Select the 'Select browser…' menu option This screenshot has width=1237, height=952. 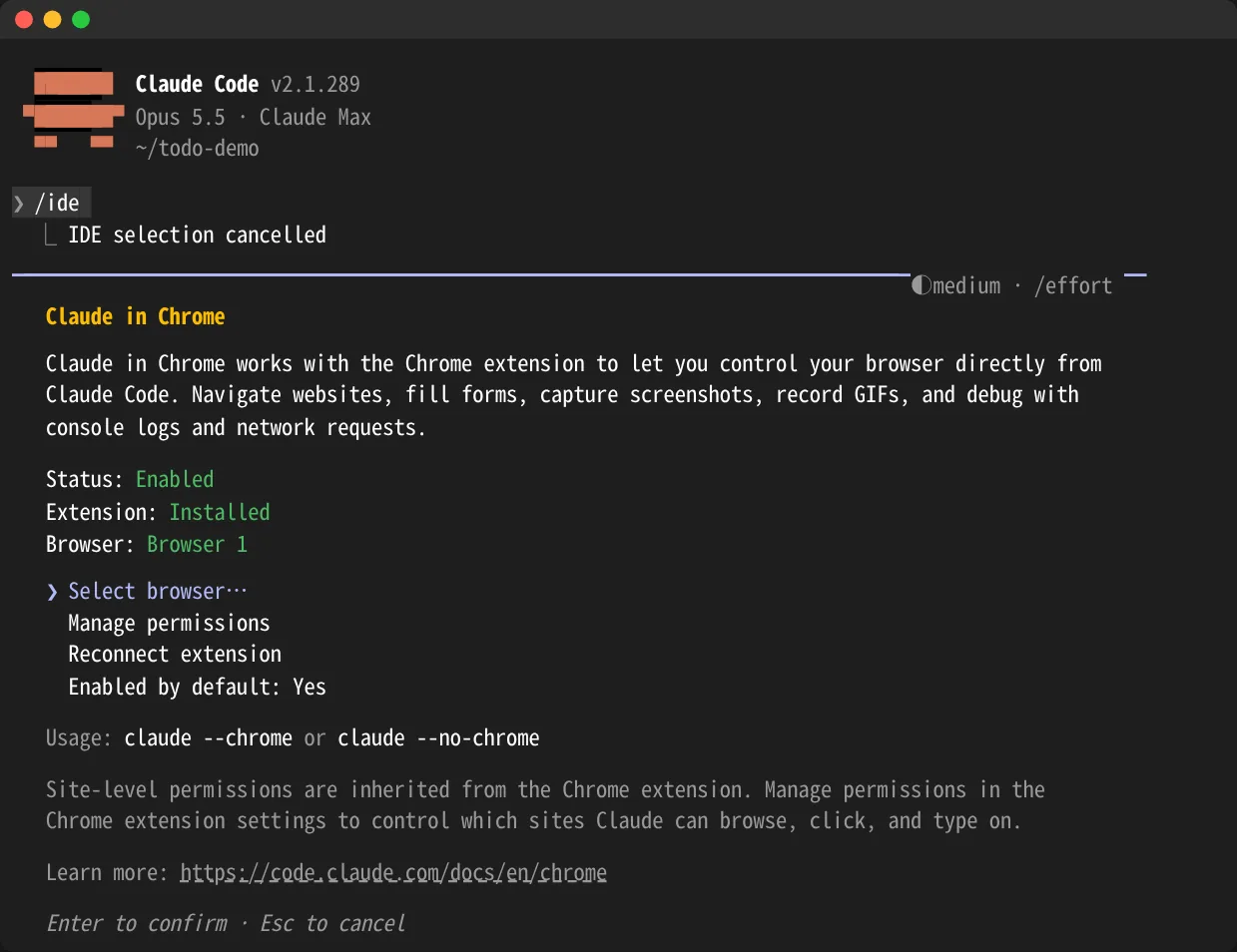tap(158, 591)
